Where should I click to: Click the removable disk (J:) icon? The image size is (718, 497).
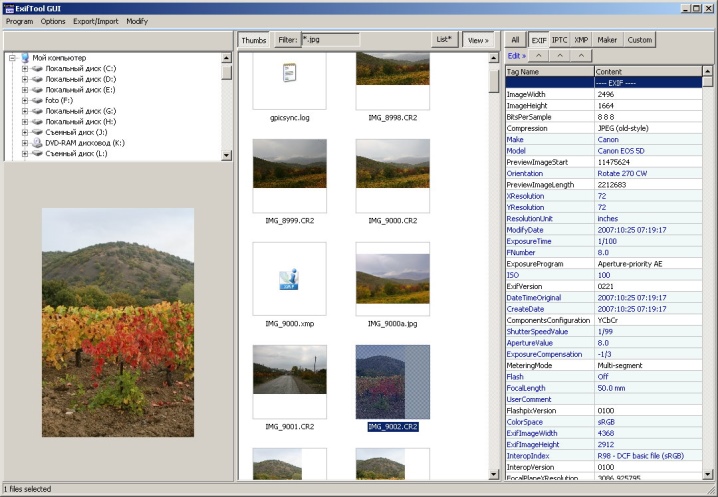point(37,132)
